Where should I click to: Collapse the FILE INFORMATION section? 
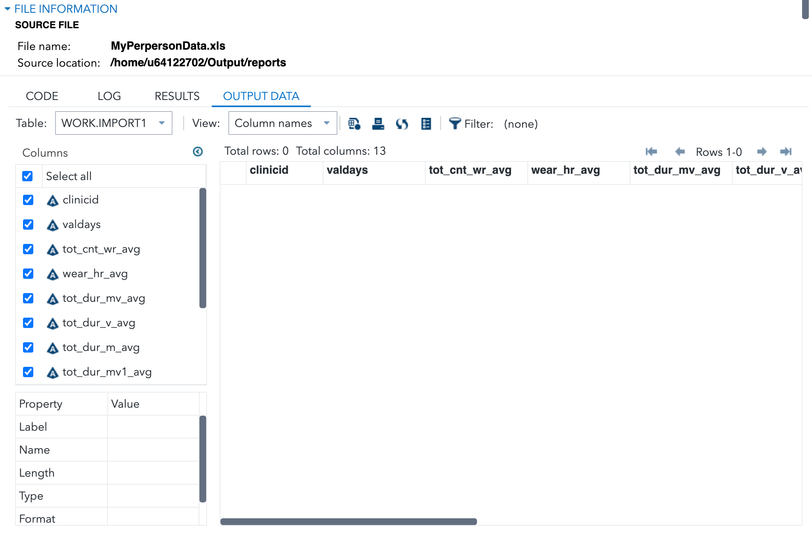7,9
